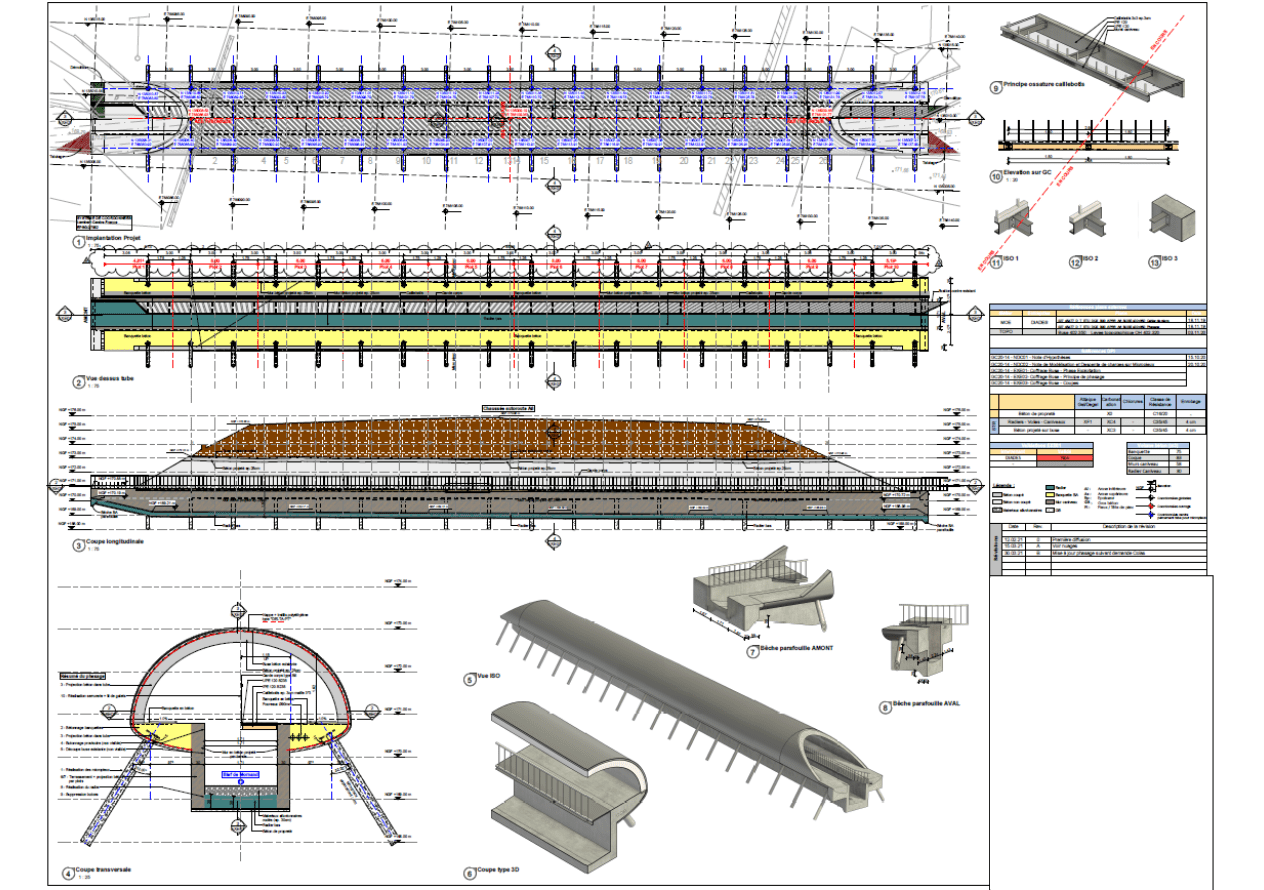
Task: Click the view number 9 bubble for Principe ossature
Action: click(996, 88)
